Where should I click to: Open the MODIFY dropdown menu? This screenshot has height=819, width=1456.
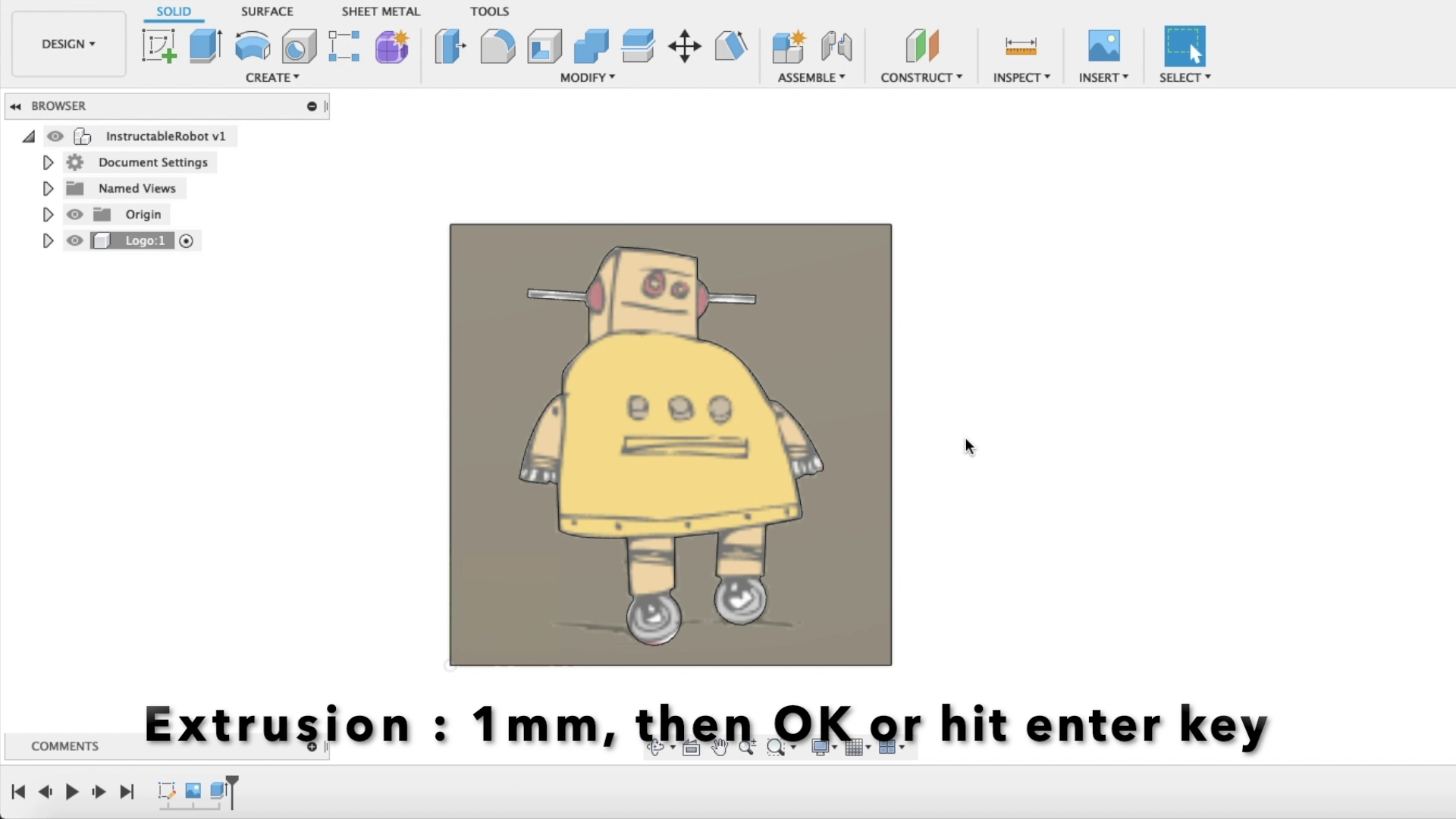pos(588,77)
